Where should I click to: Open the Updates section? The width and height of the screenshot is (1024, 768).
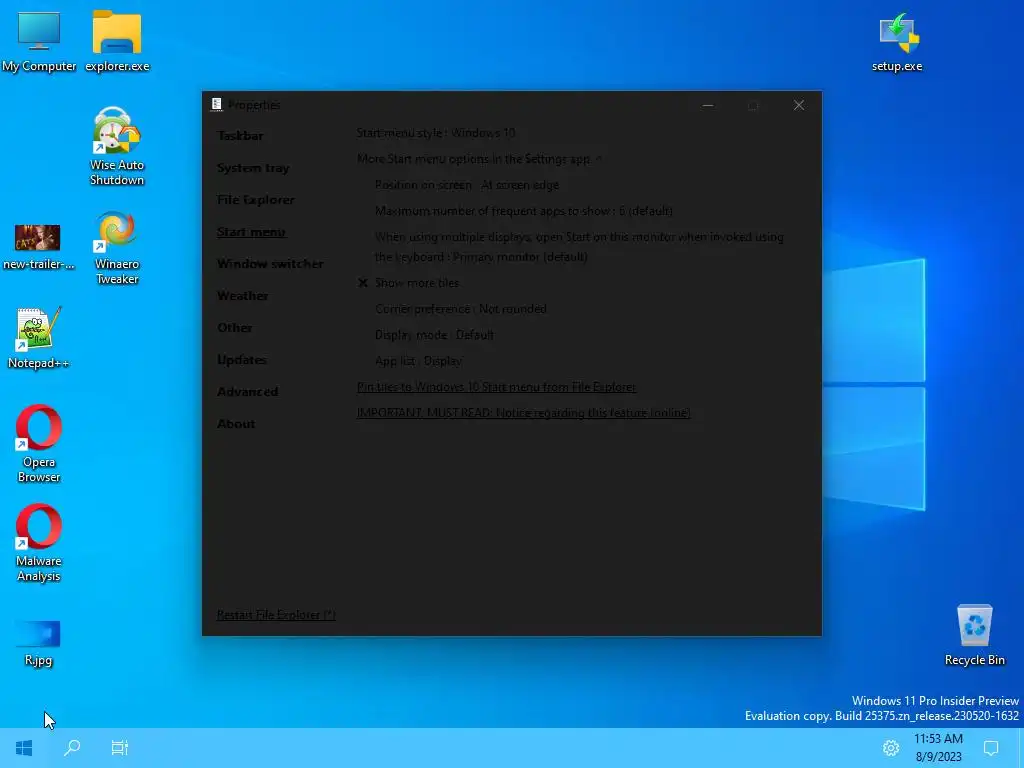point(242,360)
